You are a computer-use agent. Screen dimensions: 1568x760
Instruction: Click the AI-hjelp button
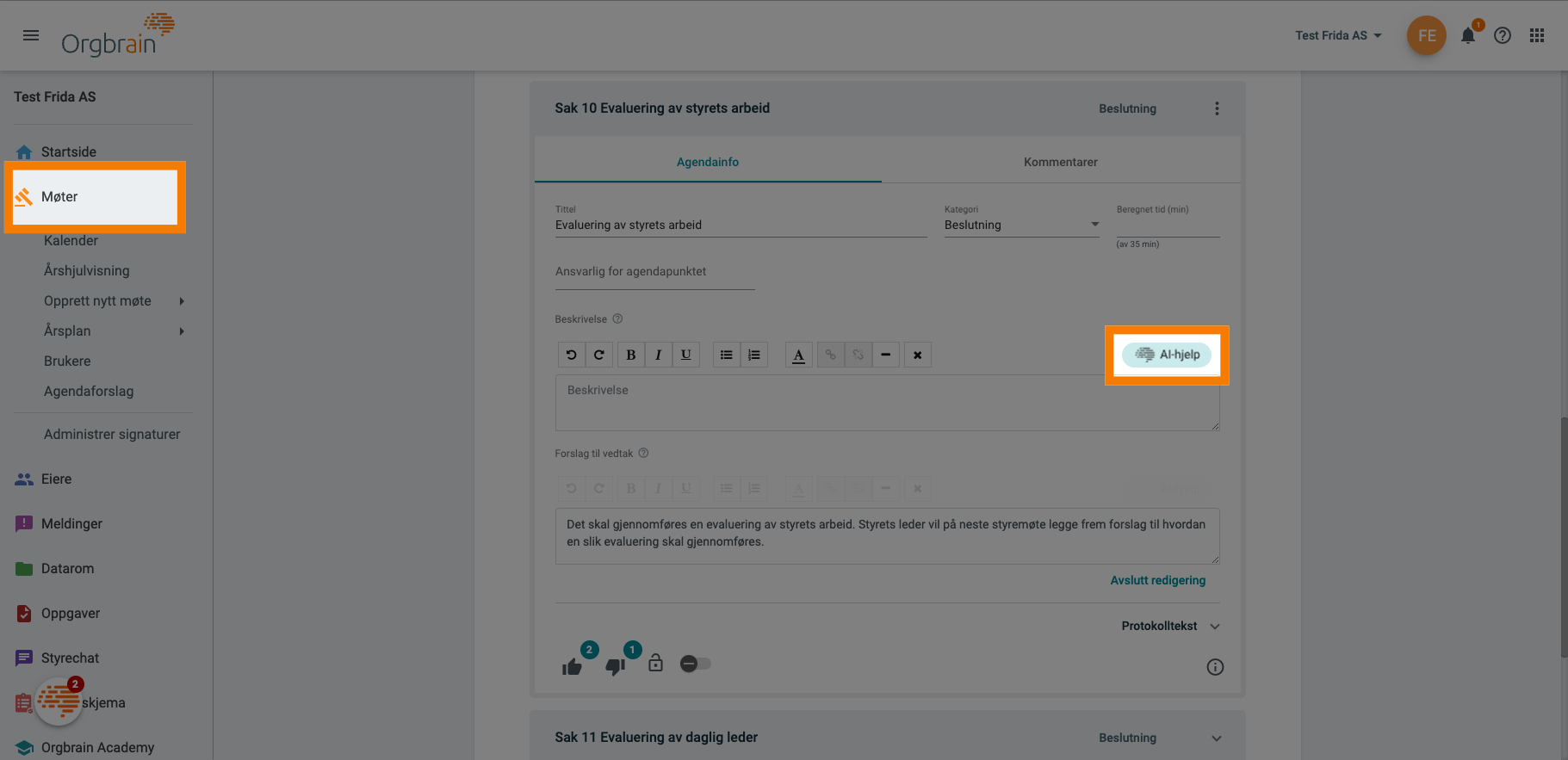pyautogui.click(x=1167, y=355)
